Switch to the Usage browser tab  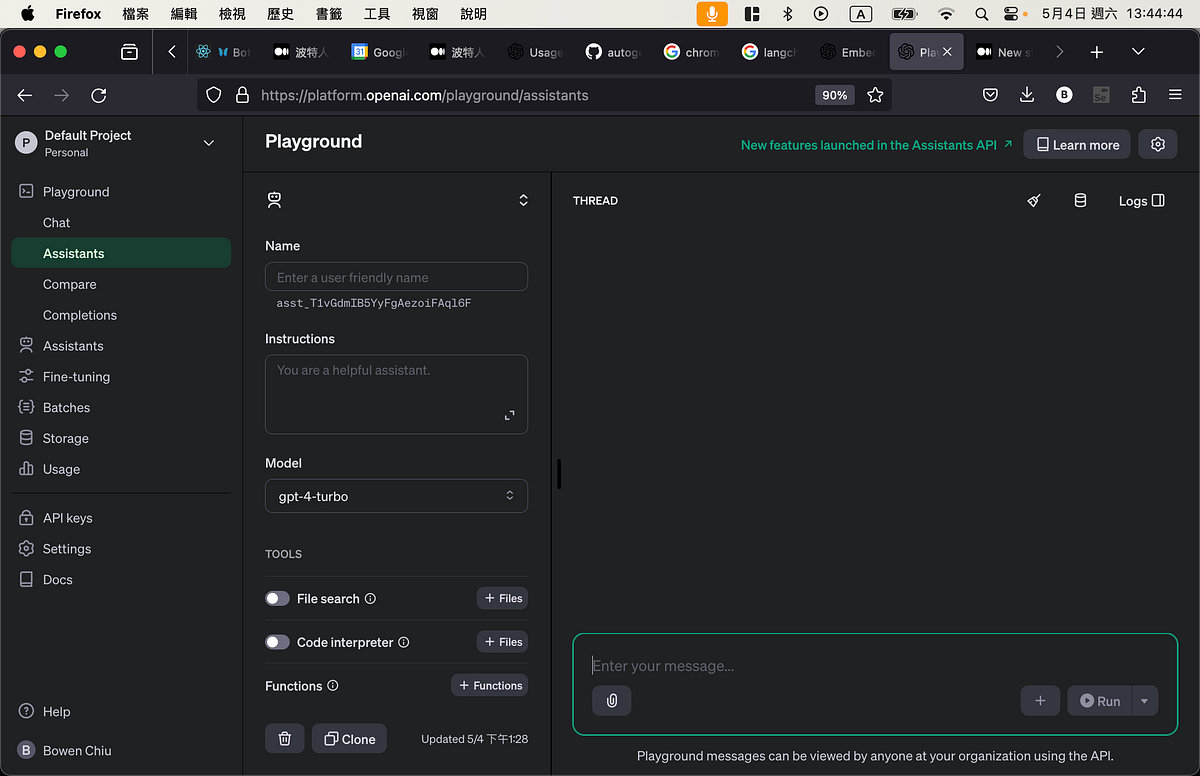click(x=535, y=51)
